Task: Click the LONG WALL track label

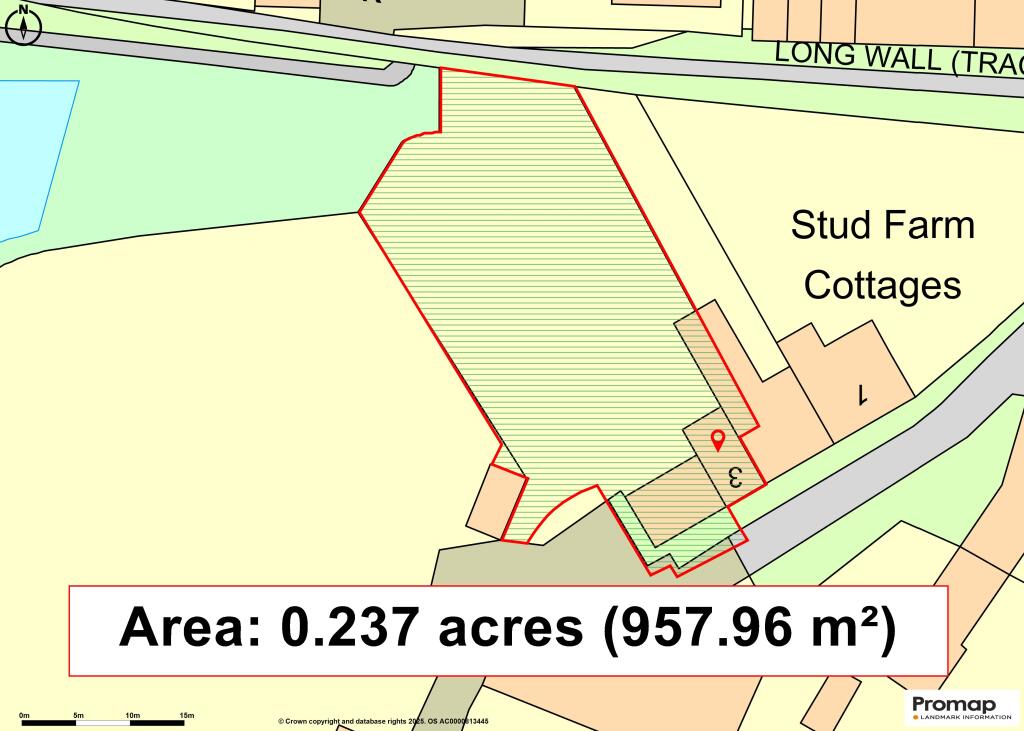Action: pos(898,58)
